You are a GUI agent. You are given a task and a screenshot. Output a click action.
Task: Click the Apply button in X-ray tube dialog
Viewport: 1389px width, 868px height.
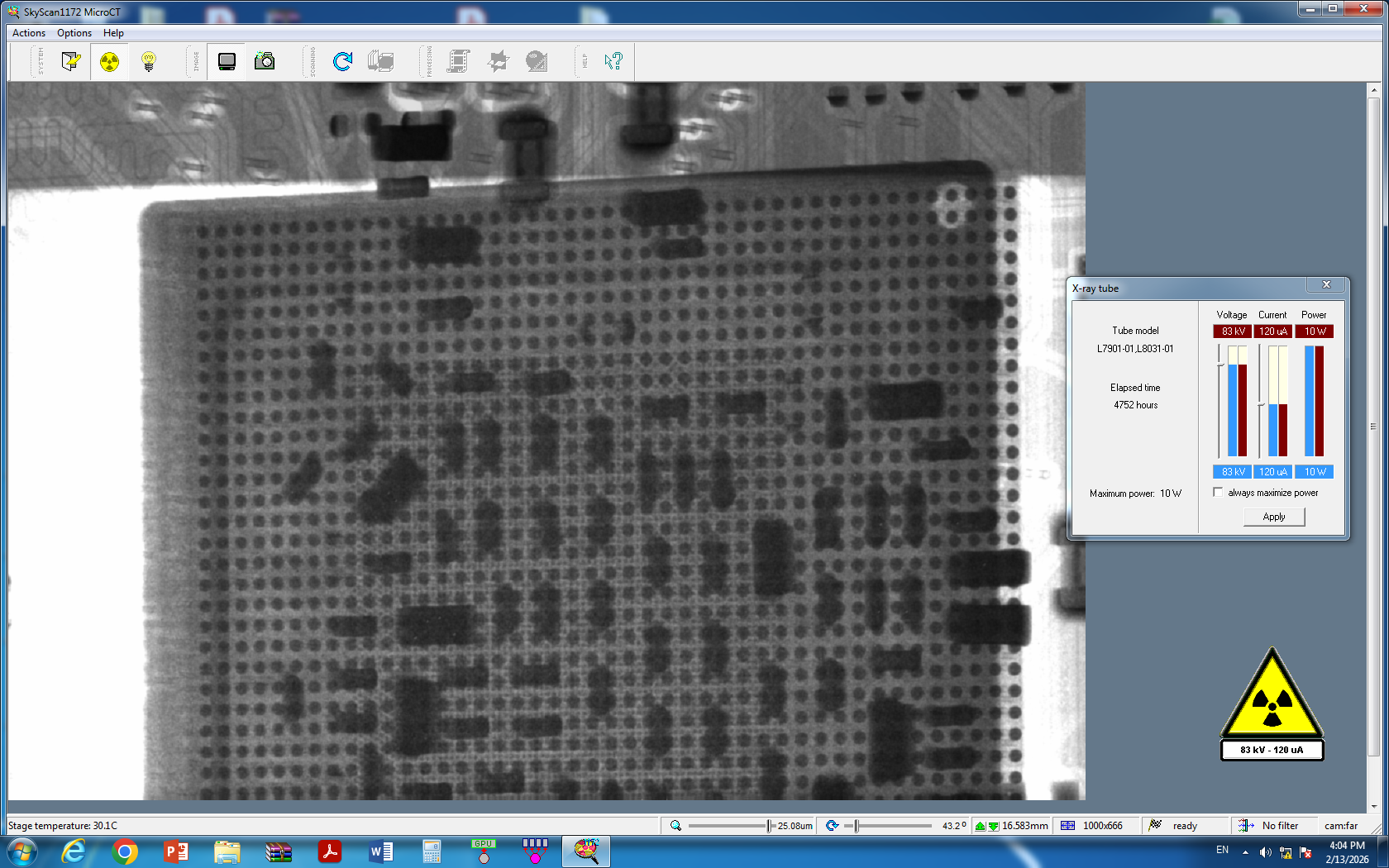coord(1273,517)
